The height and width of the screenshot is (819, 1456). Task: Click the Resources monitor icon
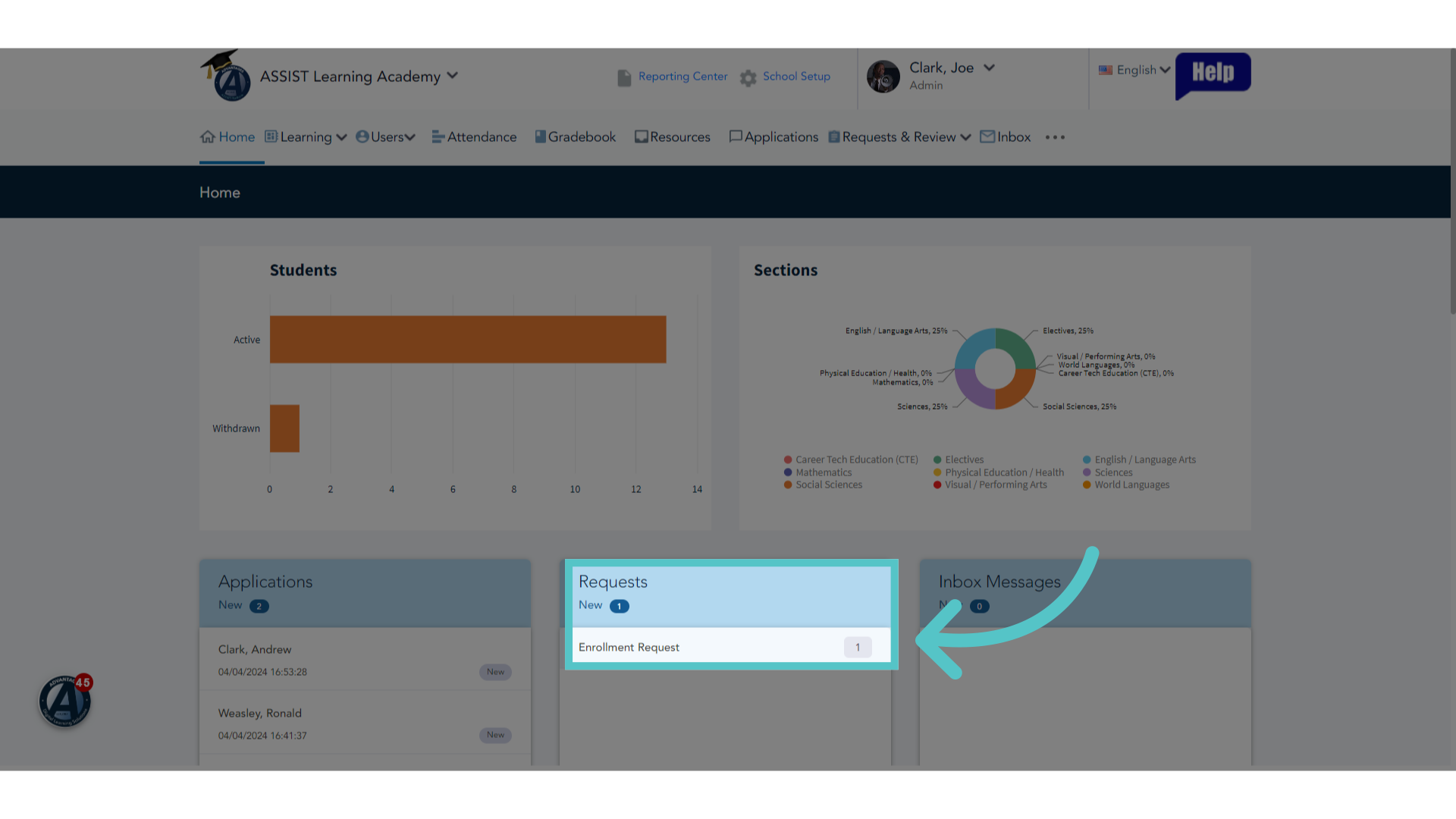point(642,136)
